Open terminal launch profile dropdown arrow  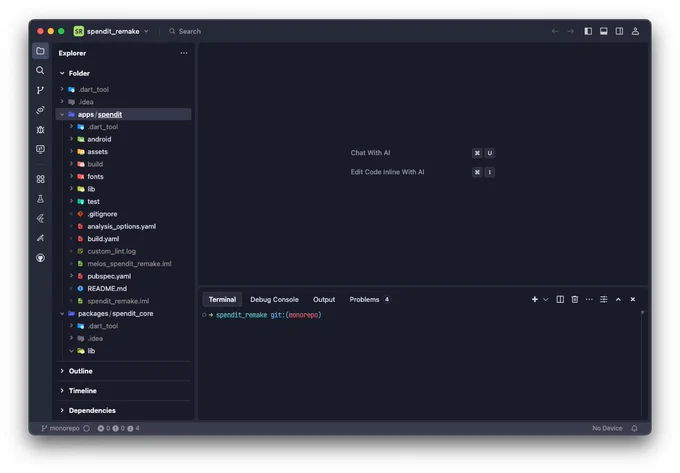[546, 300]
